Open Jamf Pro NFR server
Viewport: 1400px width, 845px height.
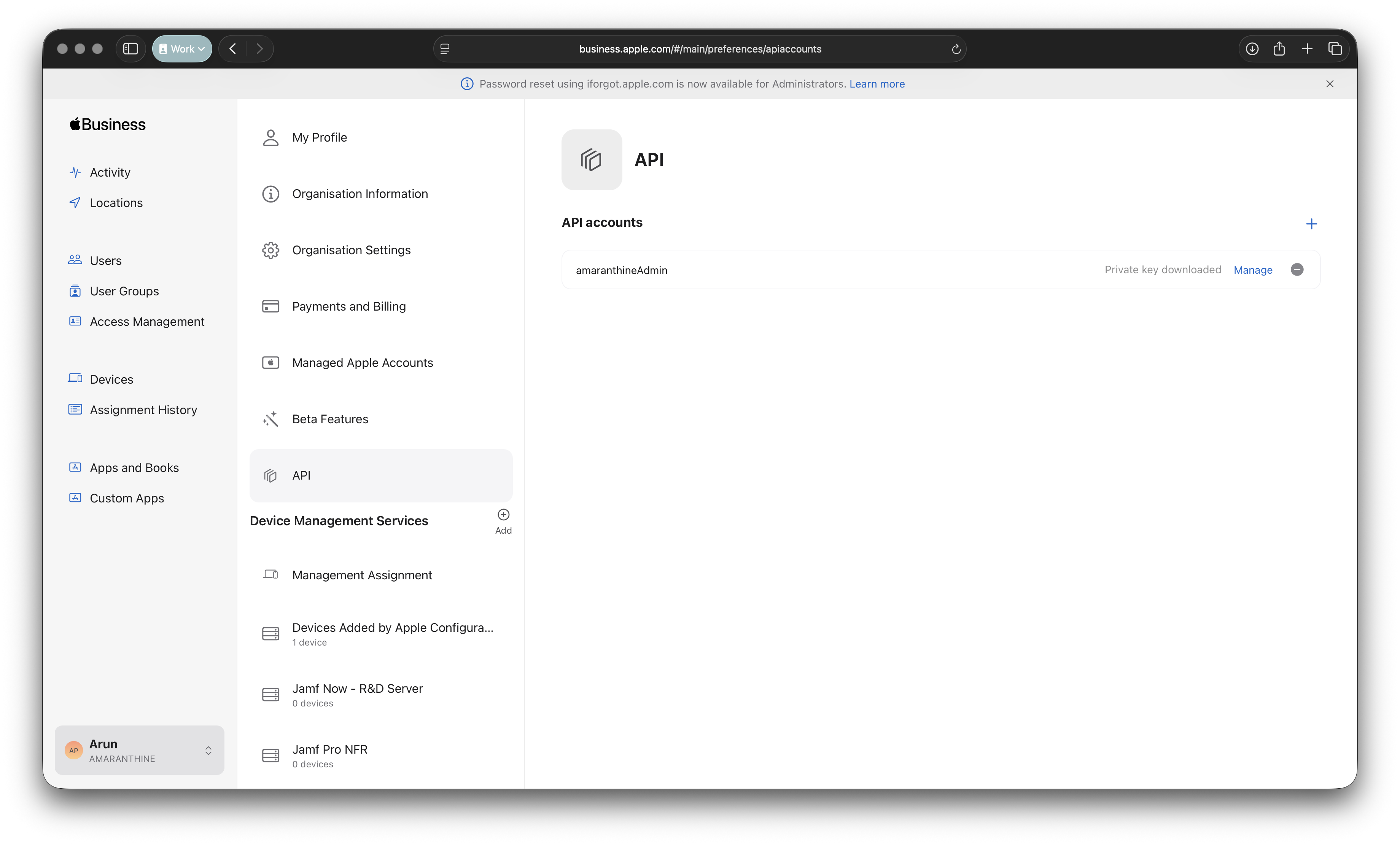381,756
